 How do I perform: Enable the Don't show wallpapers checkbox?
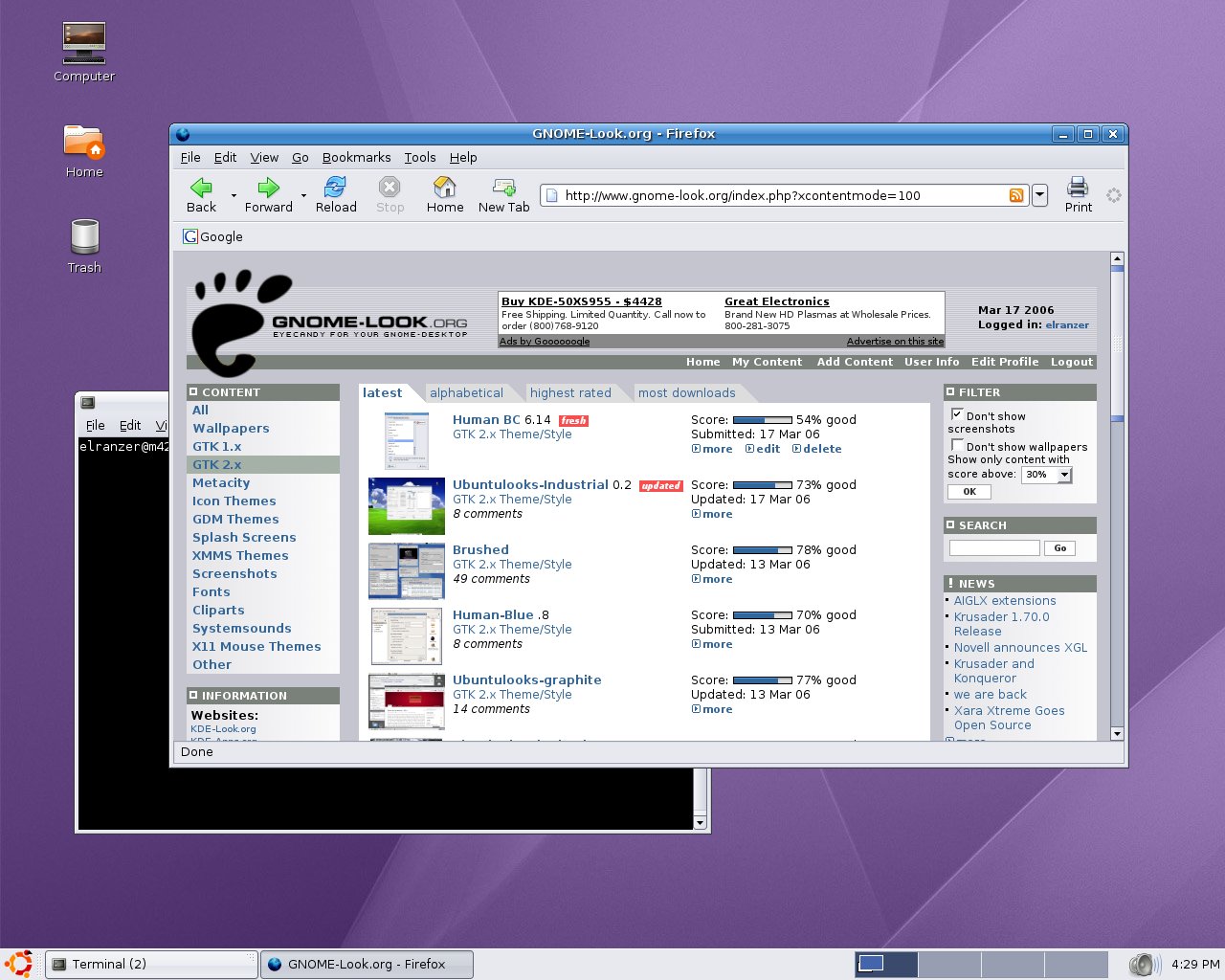957,445
